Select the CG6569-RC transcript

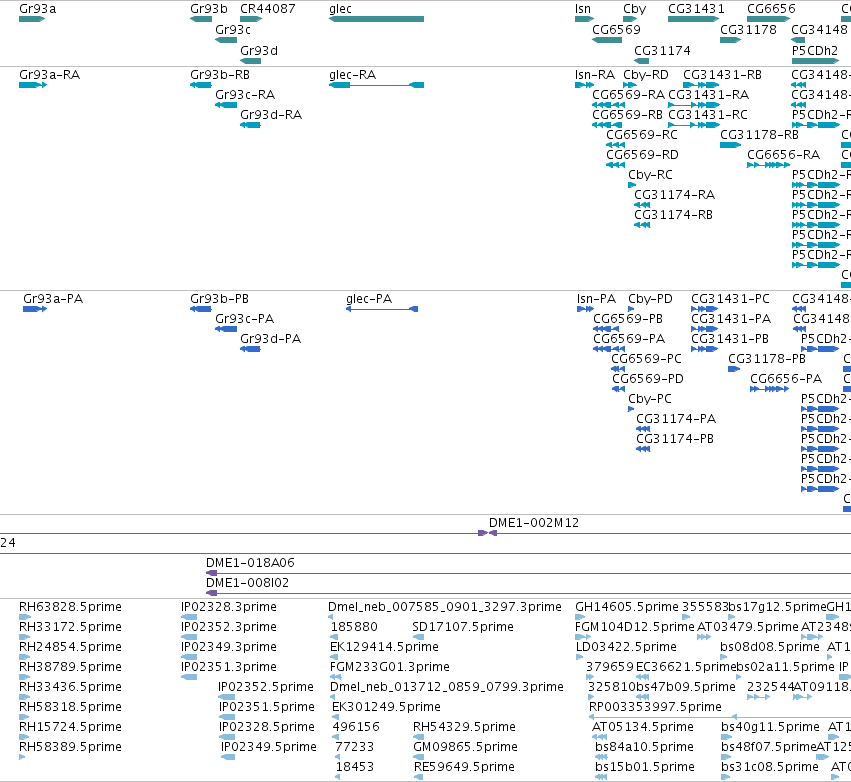pyautogui.click(x=615, y=145)
